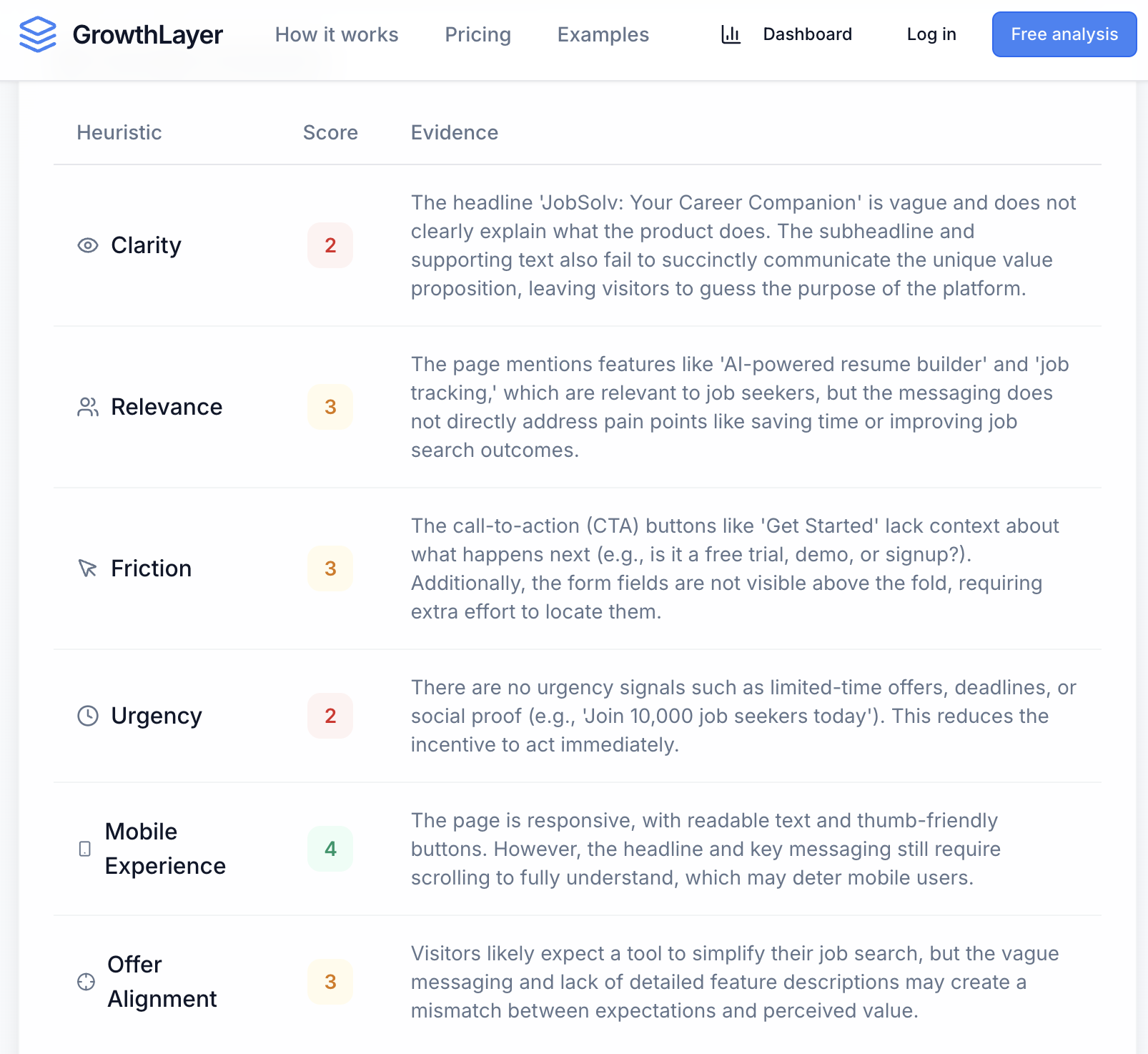This screenshot has width=1148, height=1054.
Task: Click the Evidence column header
Action: point(455,132)
